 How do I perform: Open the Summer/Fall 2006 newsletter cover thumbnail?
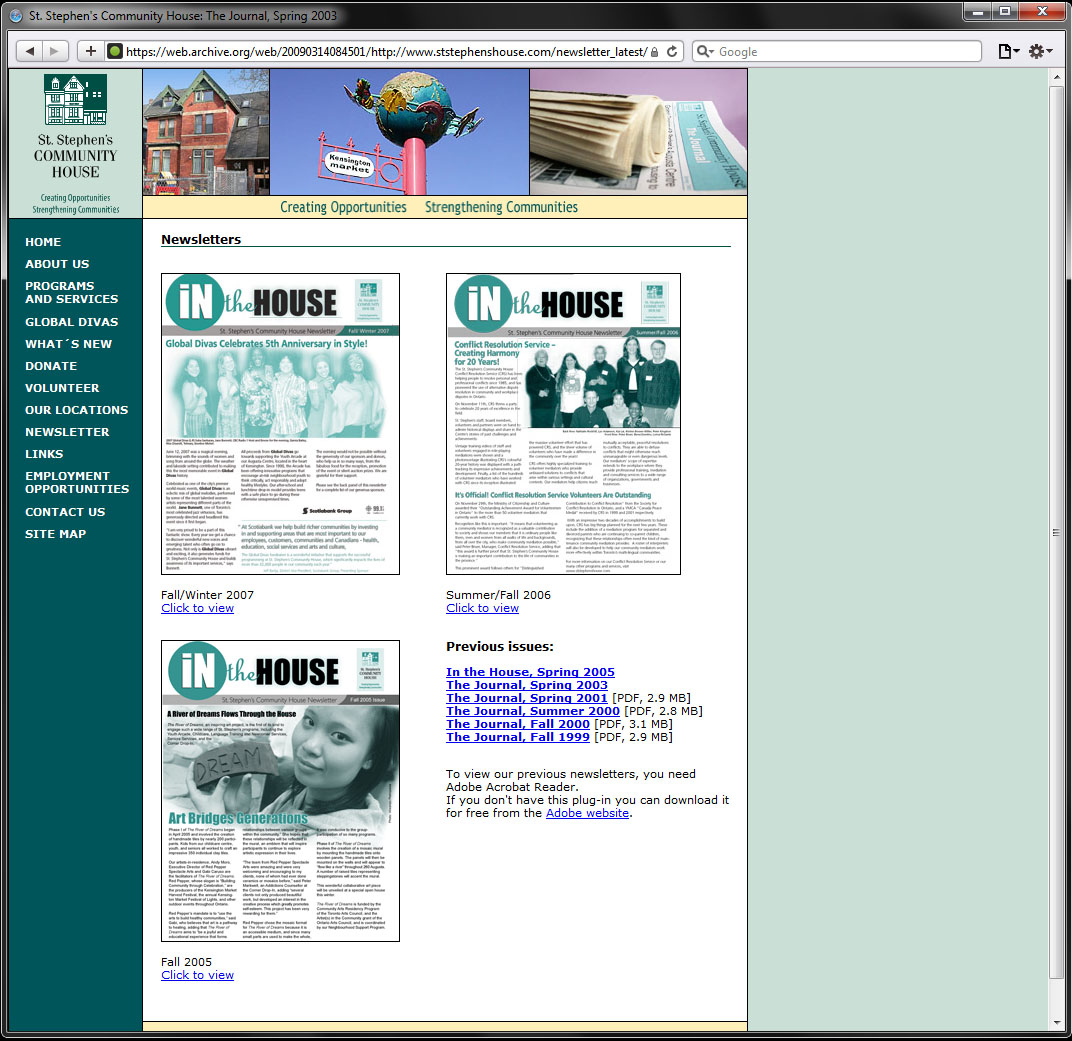563,424
